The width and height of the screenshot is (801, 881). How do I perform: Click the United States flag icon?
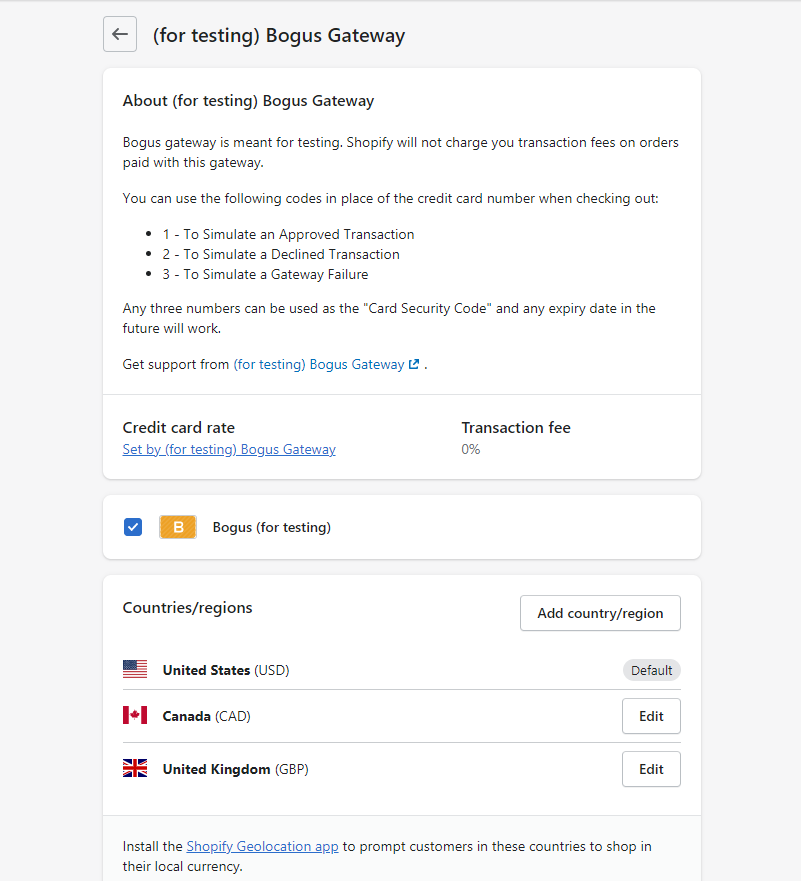click(x=135, y=669)
